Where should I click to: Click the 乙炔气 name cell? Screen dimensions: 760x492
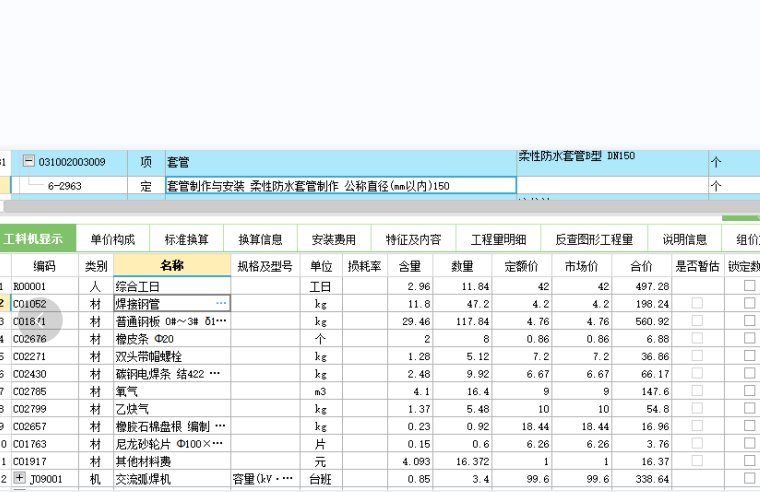[x=172, y=409]
